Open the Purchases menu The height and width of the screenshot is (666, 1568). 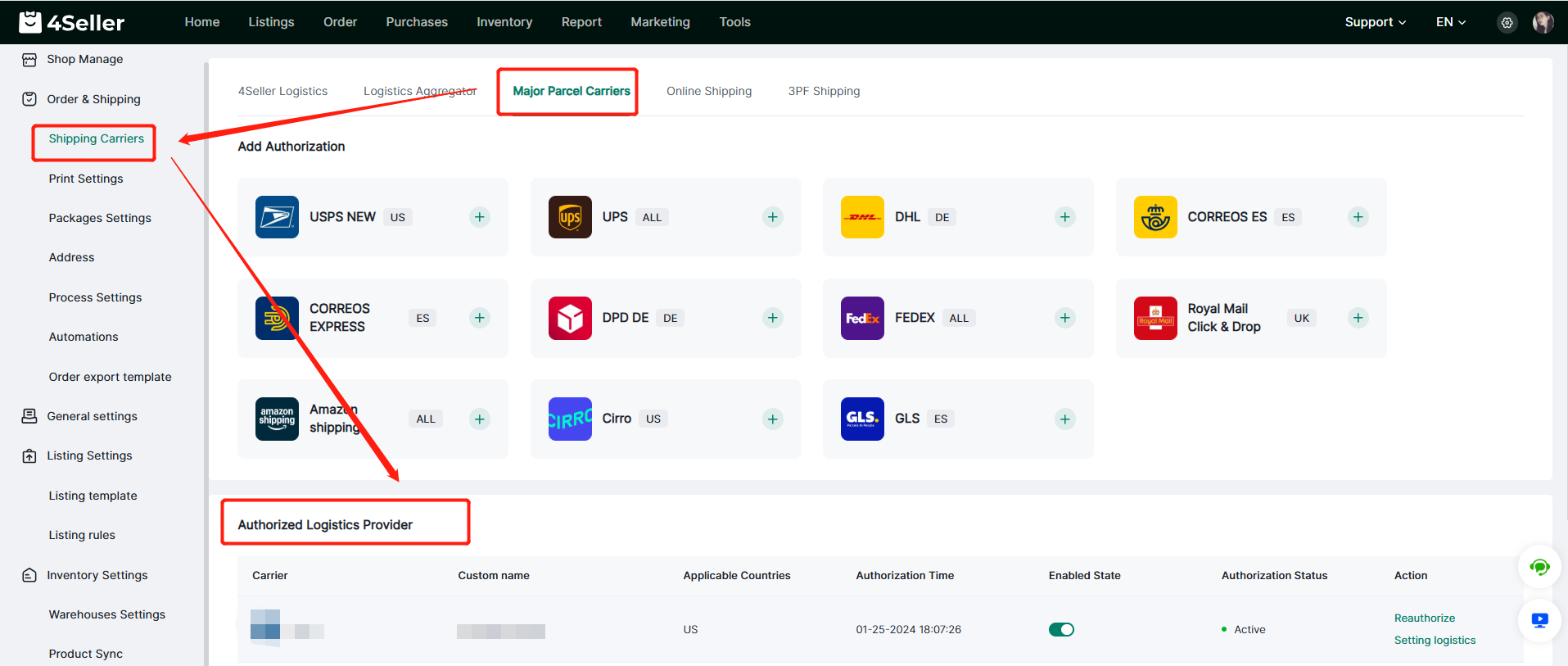click(417, 22)
